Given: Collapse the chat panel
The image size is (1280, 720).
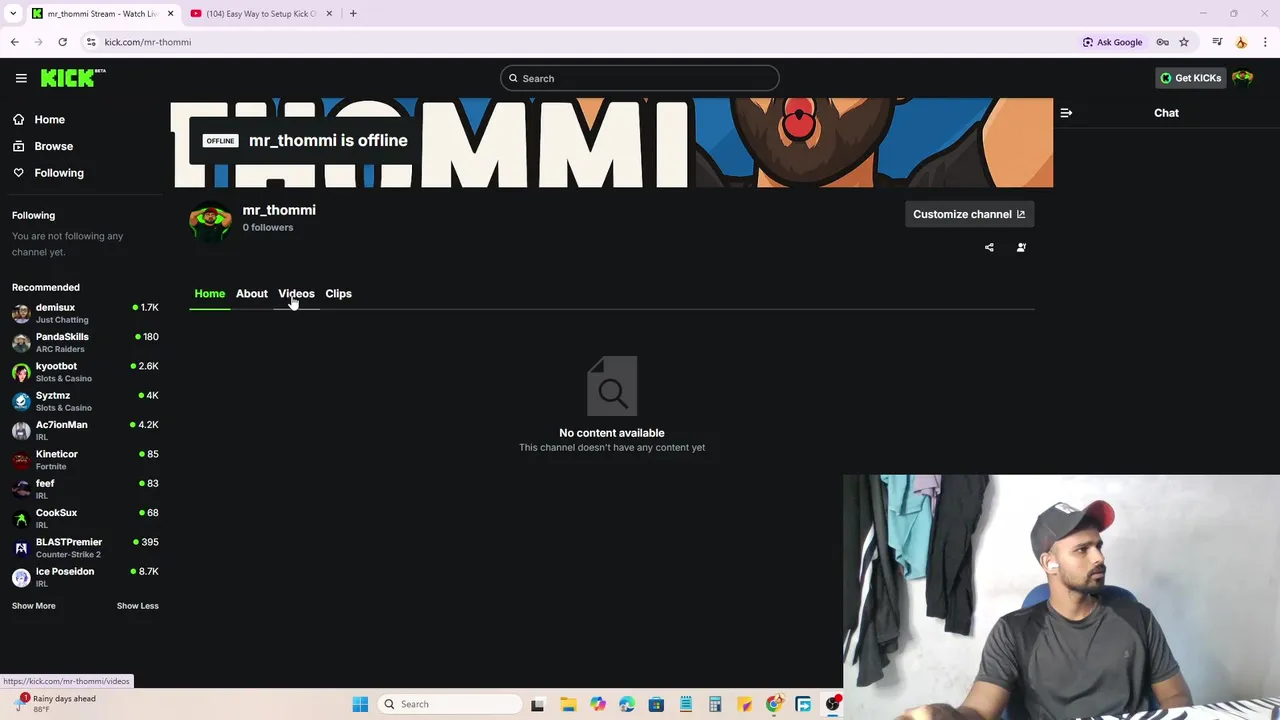Looking at the screenshot, I should [1066, 113].
